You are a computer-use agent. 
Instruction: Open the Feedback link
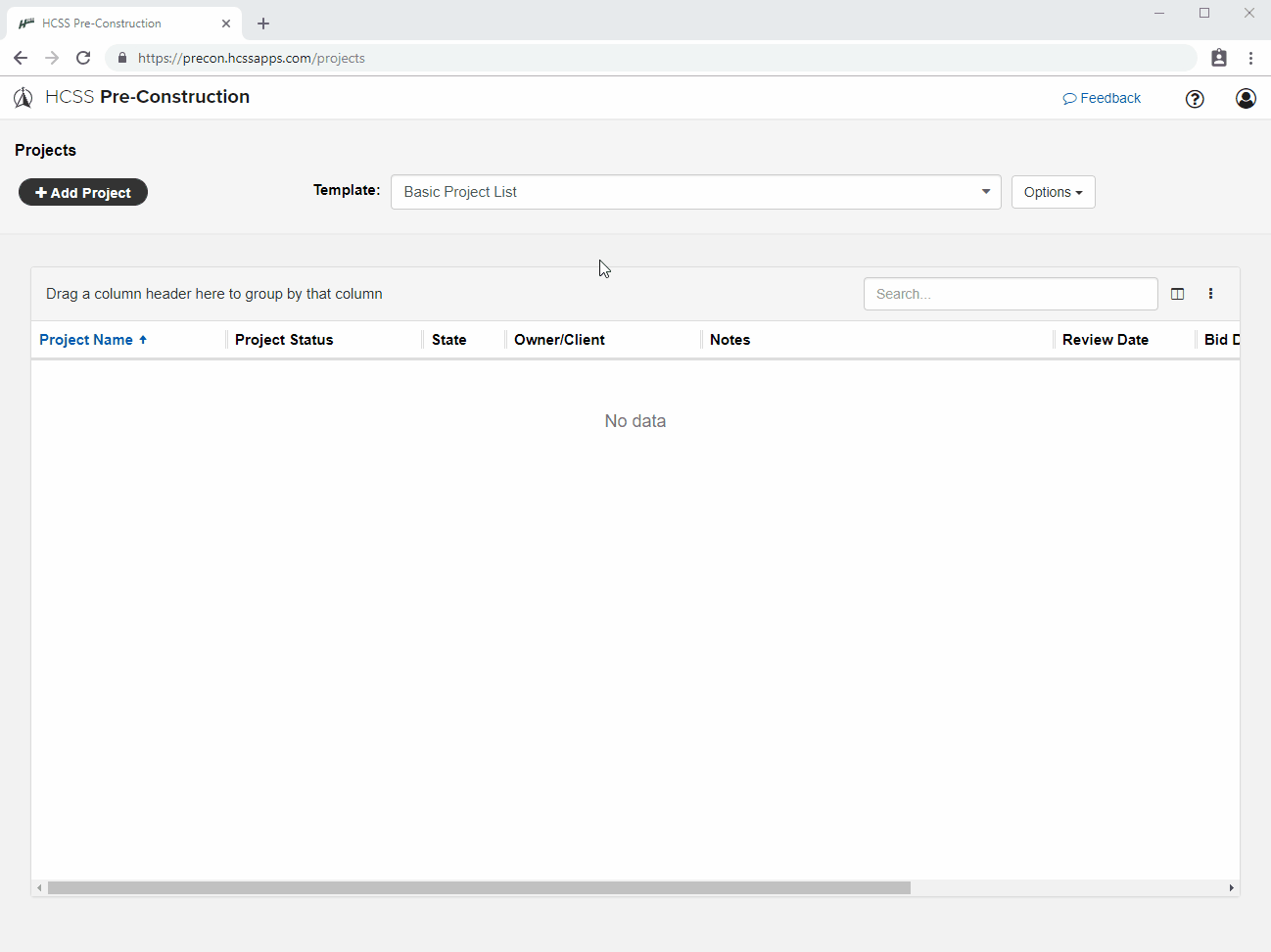pyautogui.click(x=1109, y=98)
